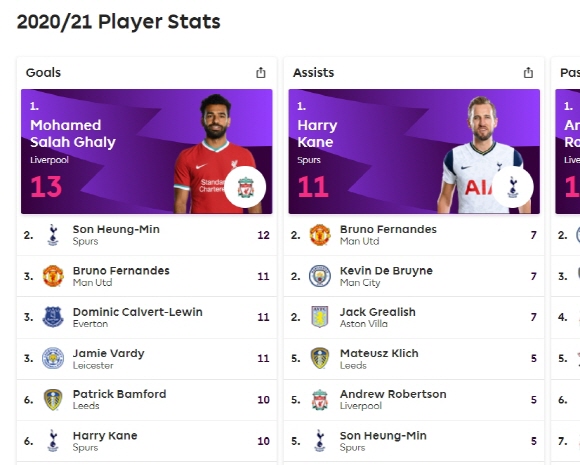Click the Harry Kane top assists banner
580x465 pixels.
[414, 151]
